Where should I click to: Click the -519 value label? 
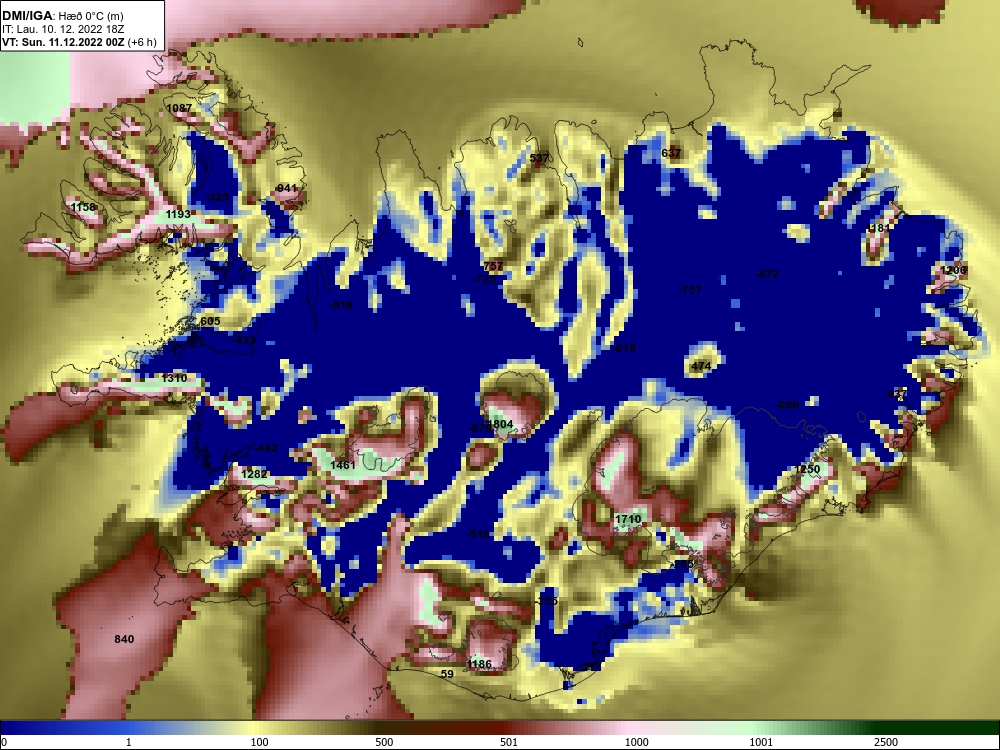(x=479, y=534)
